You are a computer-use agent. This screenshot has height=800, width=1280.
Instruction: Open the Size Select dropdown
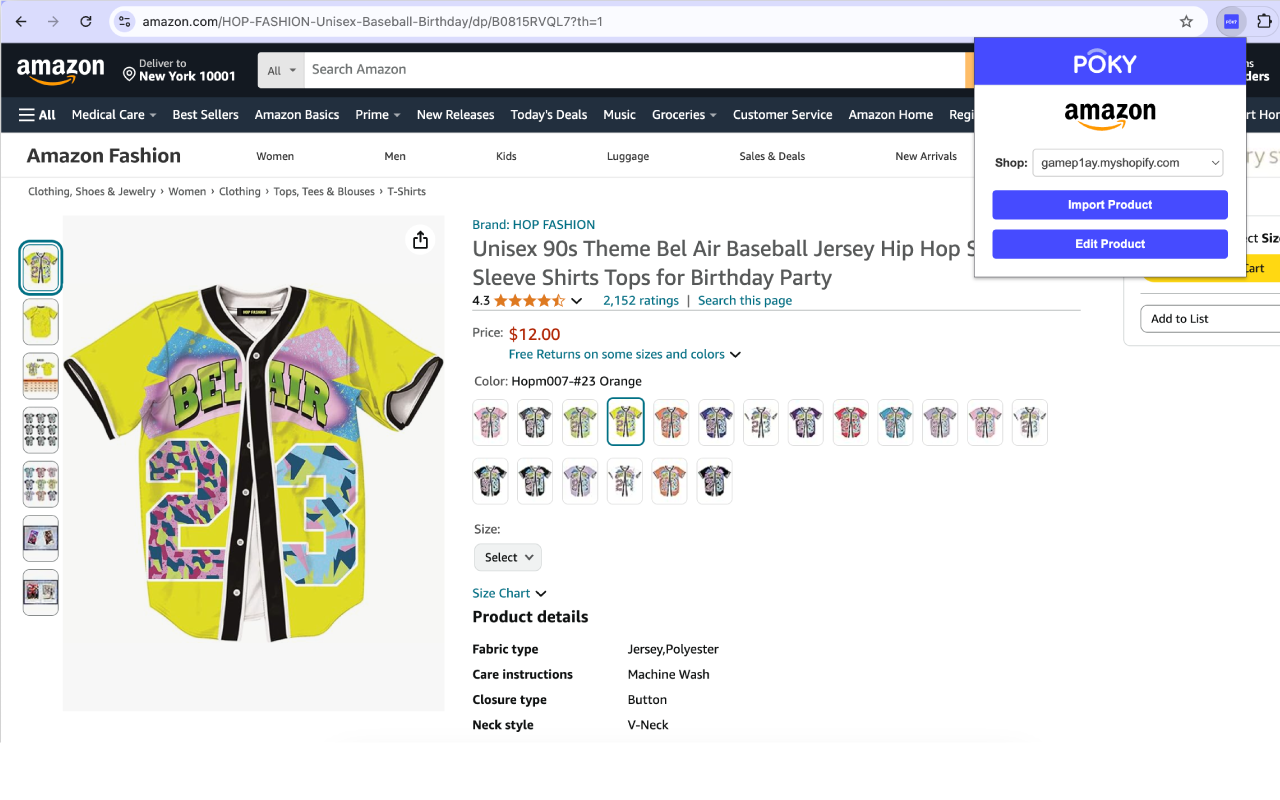[507, 557]
